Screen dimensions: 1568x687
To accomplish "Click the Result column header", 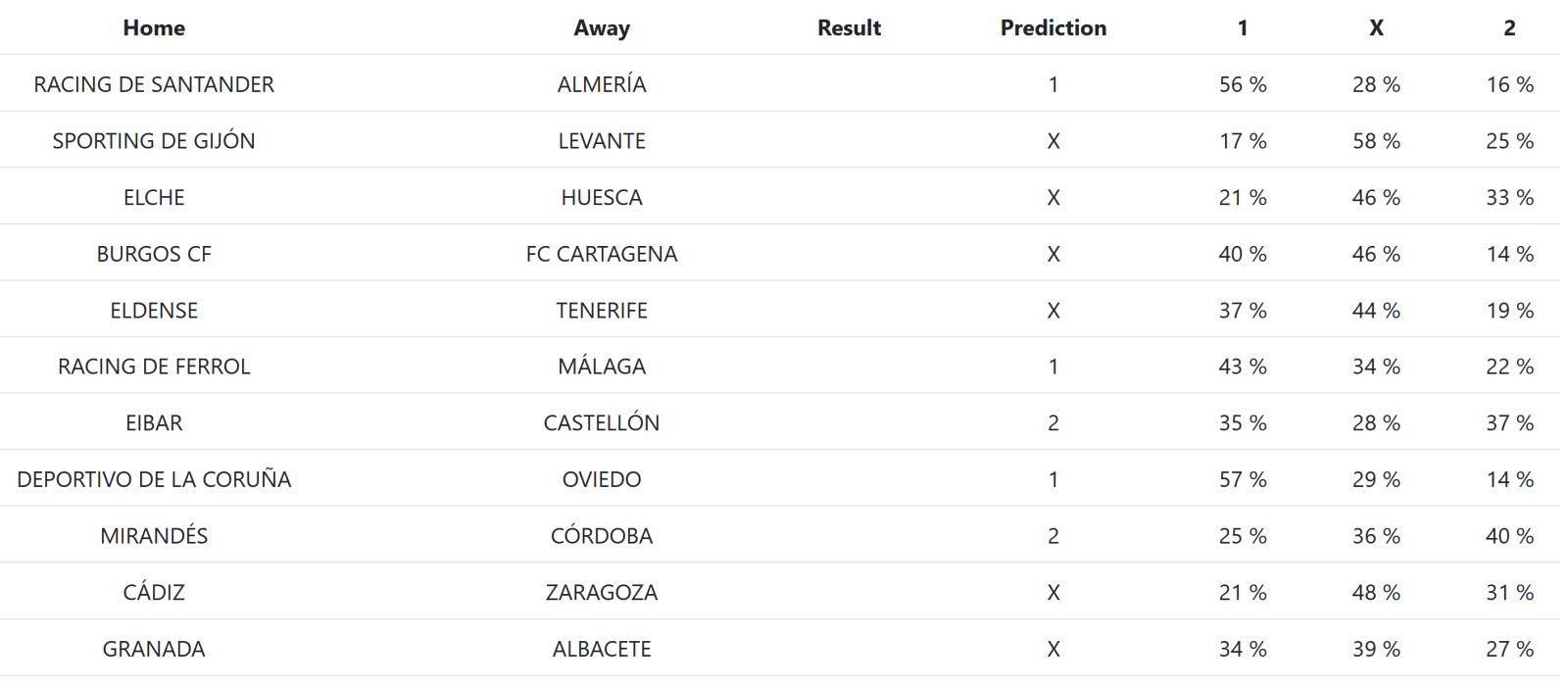I will click(849, 27).
